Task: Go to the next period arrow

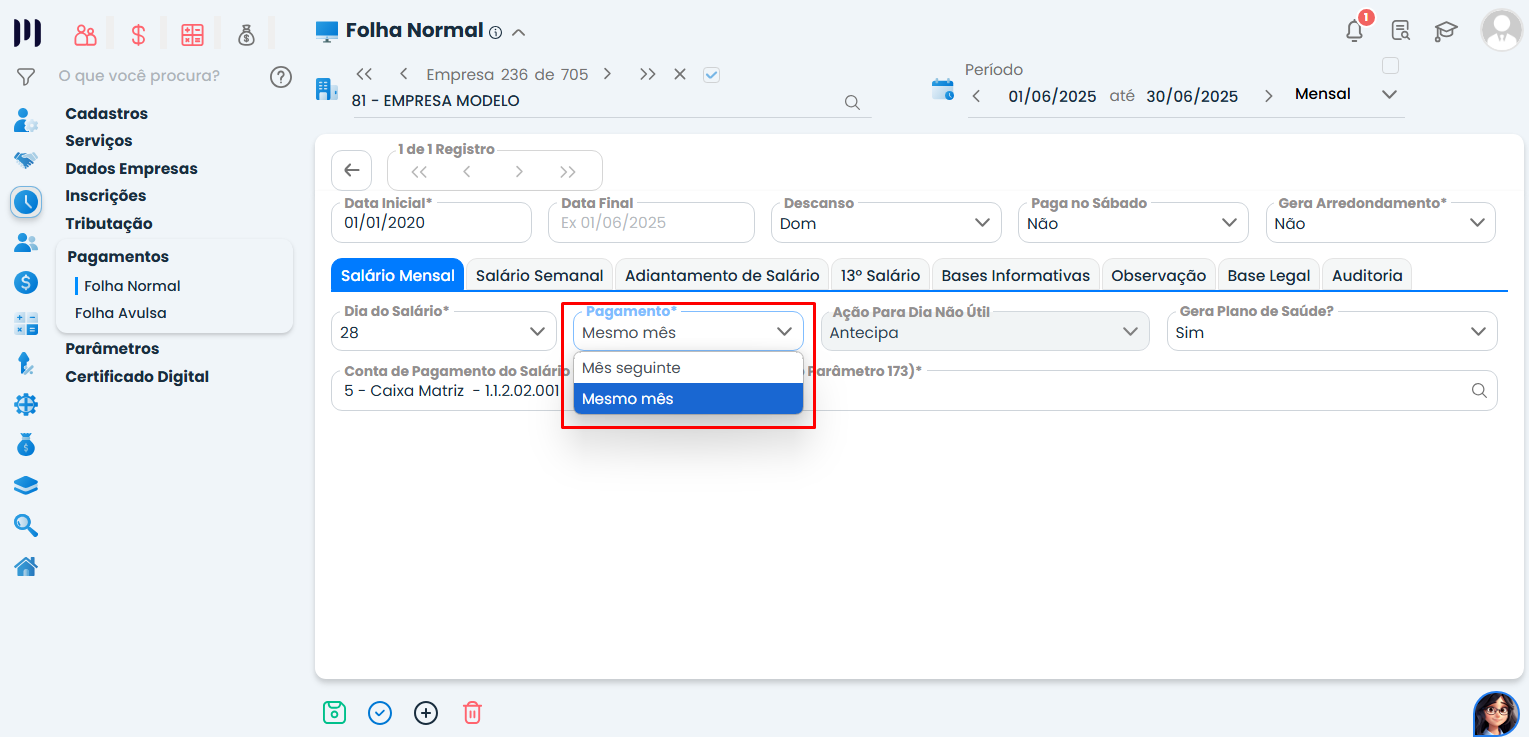Action: pyautogui.click(x=1268, y=96)
